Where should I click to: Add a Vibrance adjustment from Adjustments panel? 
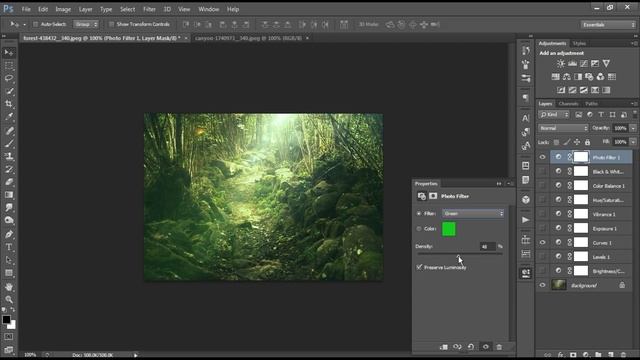606,63
